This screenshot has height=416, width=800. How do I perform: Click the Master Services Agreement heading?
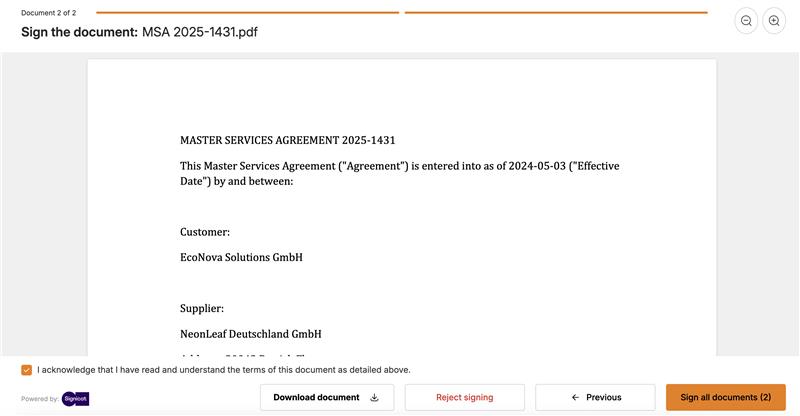click(294, 140)
